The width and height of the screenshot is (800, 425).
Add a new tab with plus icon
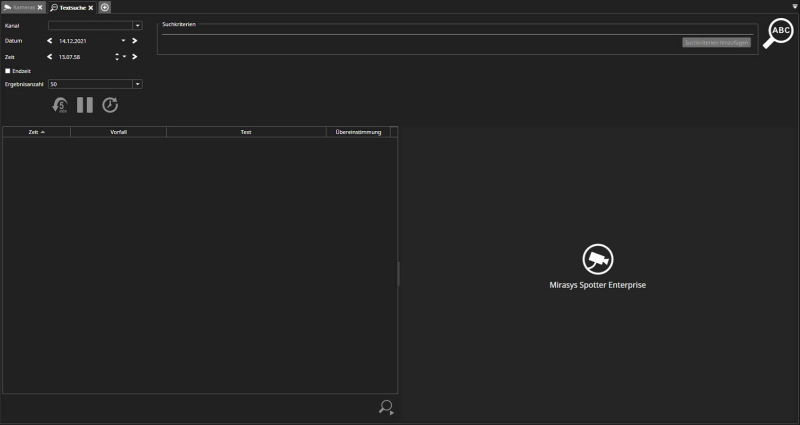tap(105, 7)
